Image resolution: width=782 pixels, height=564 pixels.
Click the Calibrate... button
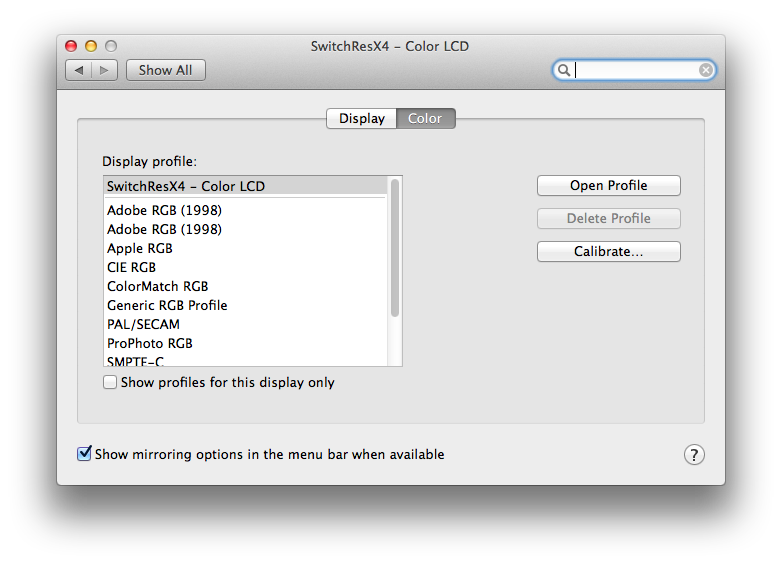608,252
